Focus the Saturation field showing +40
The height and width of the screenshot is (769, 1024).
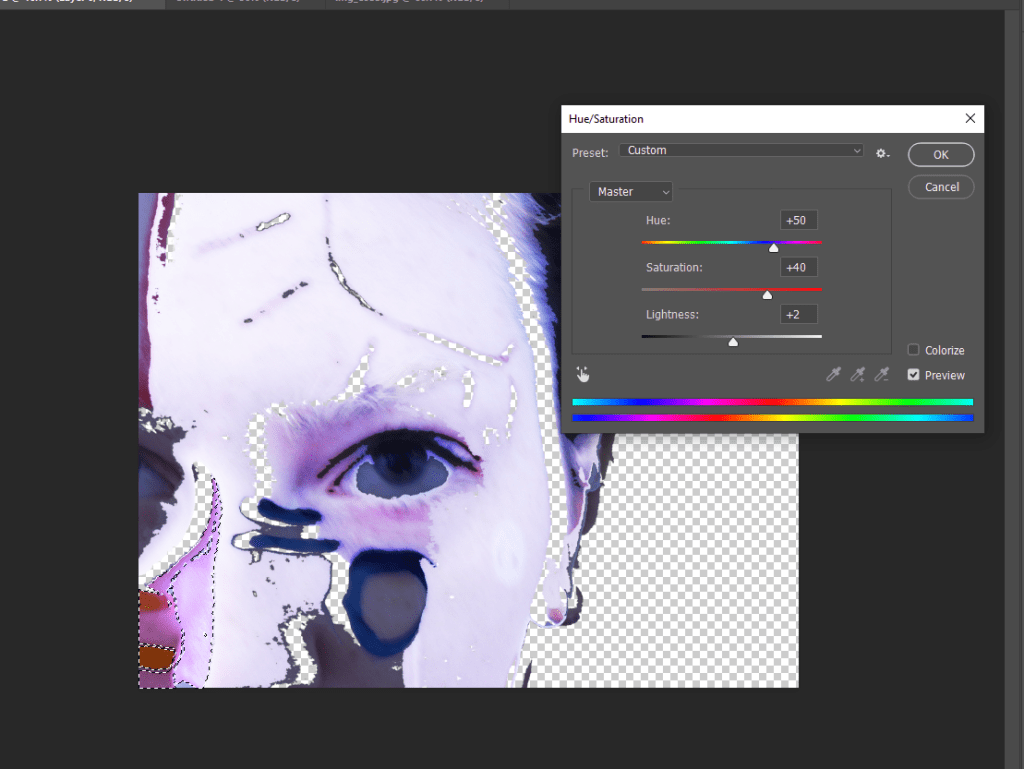point(799,267)
